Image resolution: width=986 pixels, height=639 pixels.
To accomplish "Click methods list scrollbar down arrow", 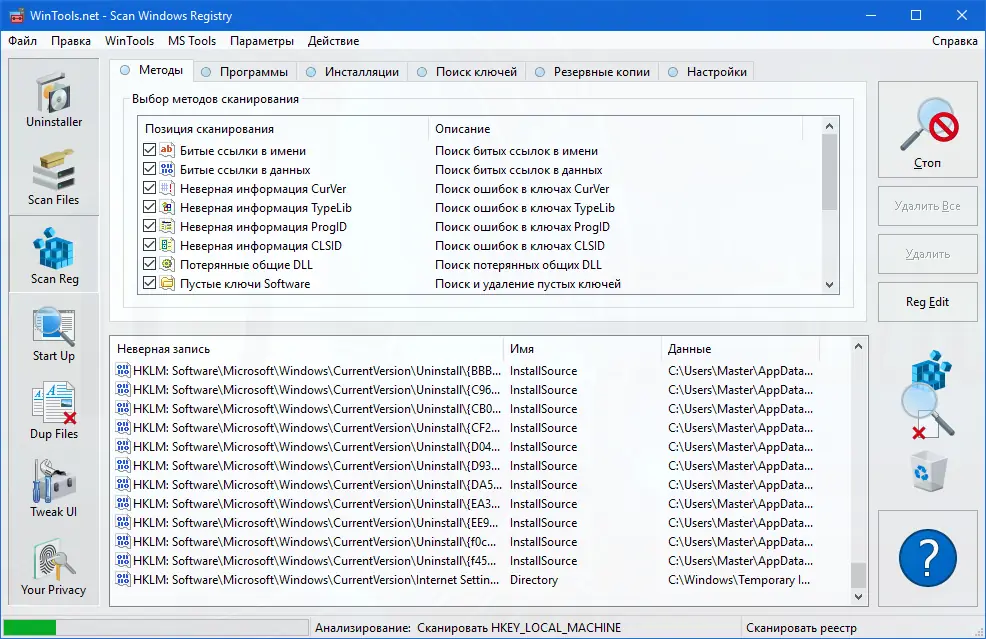I will (829, 285).
